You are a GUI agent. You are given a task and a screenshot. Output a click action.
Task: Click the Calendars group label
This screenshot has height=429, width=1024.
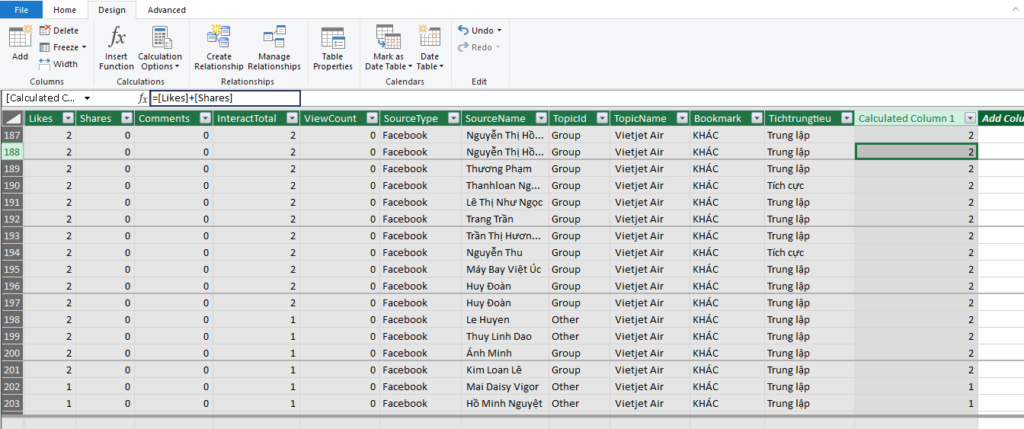coord(405,82)
